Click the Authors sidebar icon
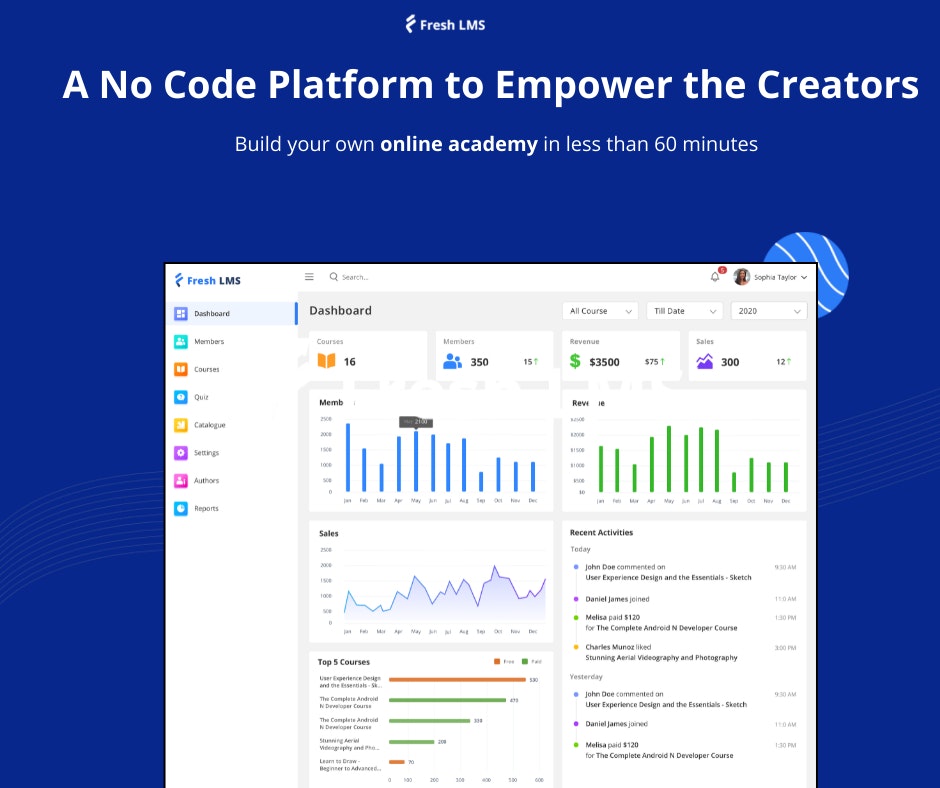The image size is (940, 788). click(180, 480)
